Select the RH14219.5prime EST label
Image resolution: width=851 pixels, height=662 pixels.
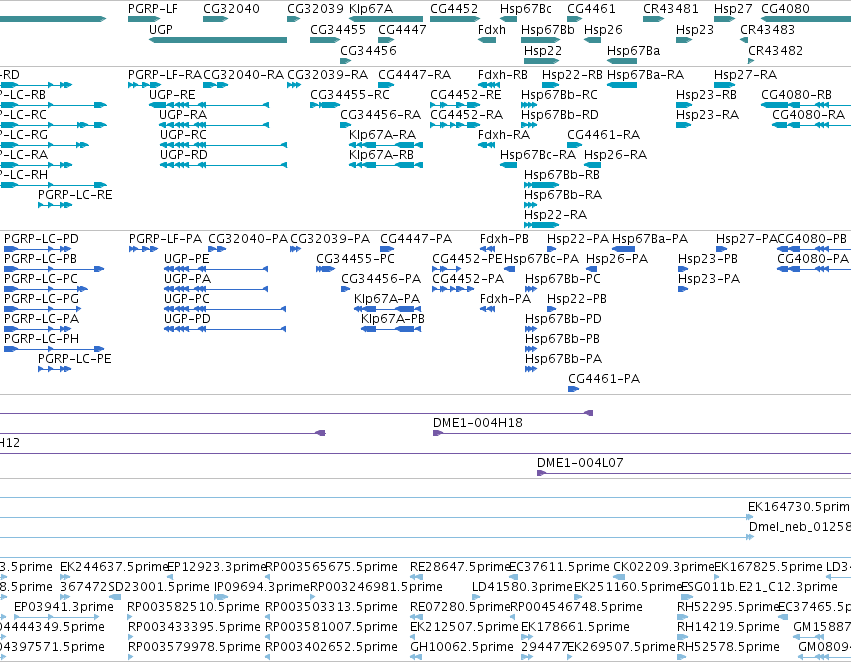point(728,627)
